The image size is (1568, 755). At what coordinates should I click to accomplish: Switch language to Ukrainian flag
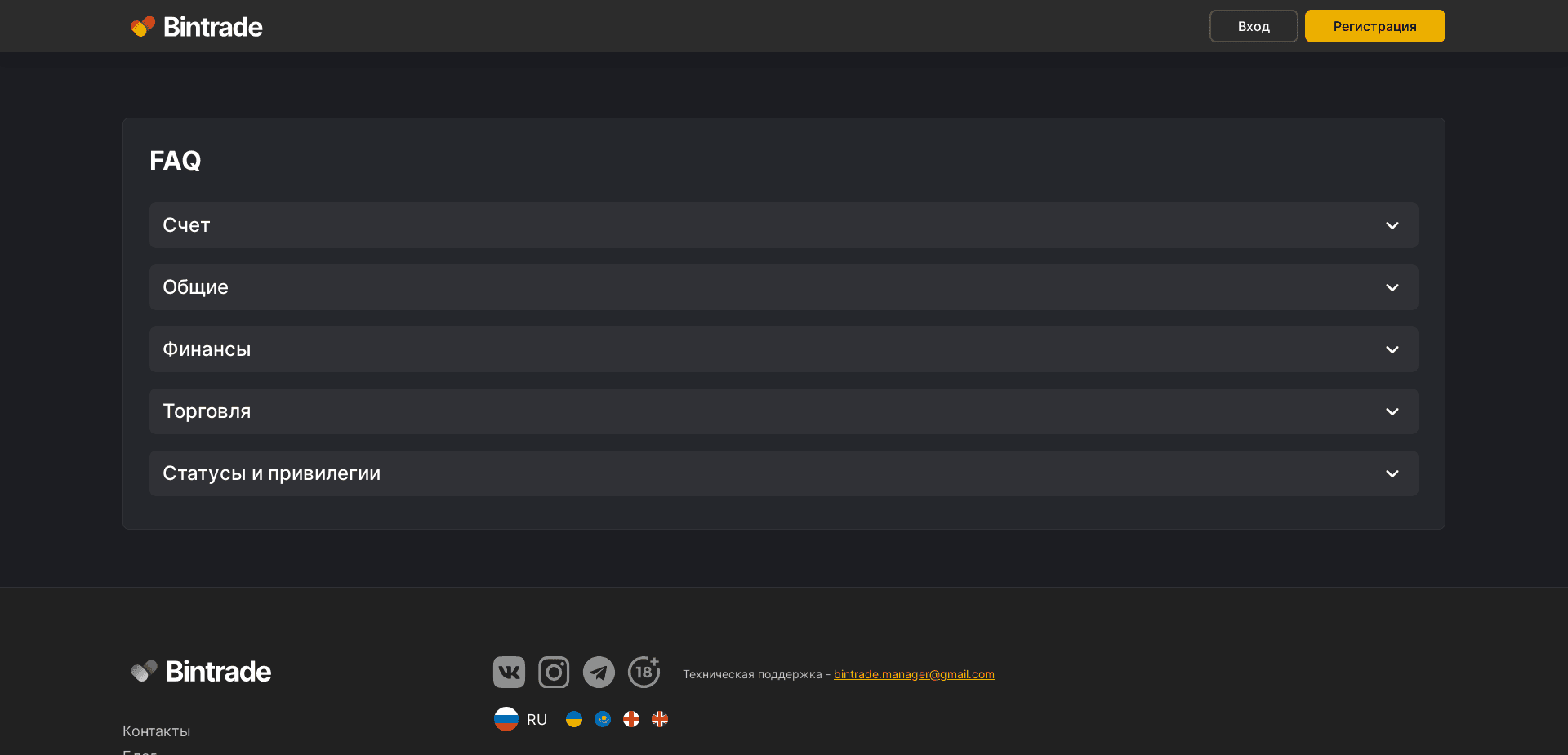(x=574, y=719)
